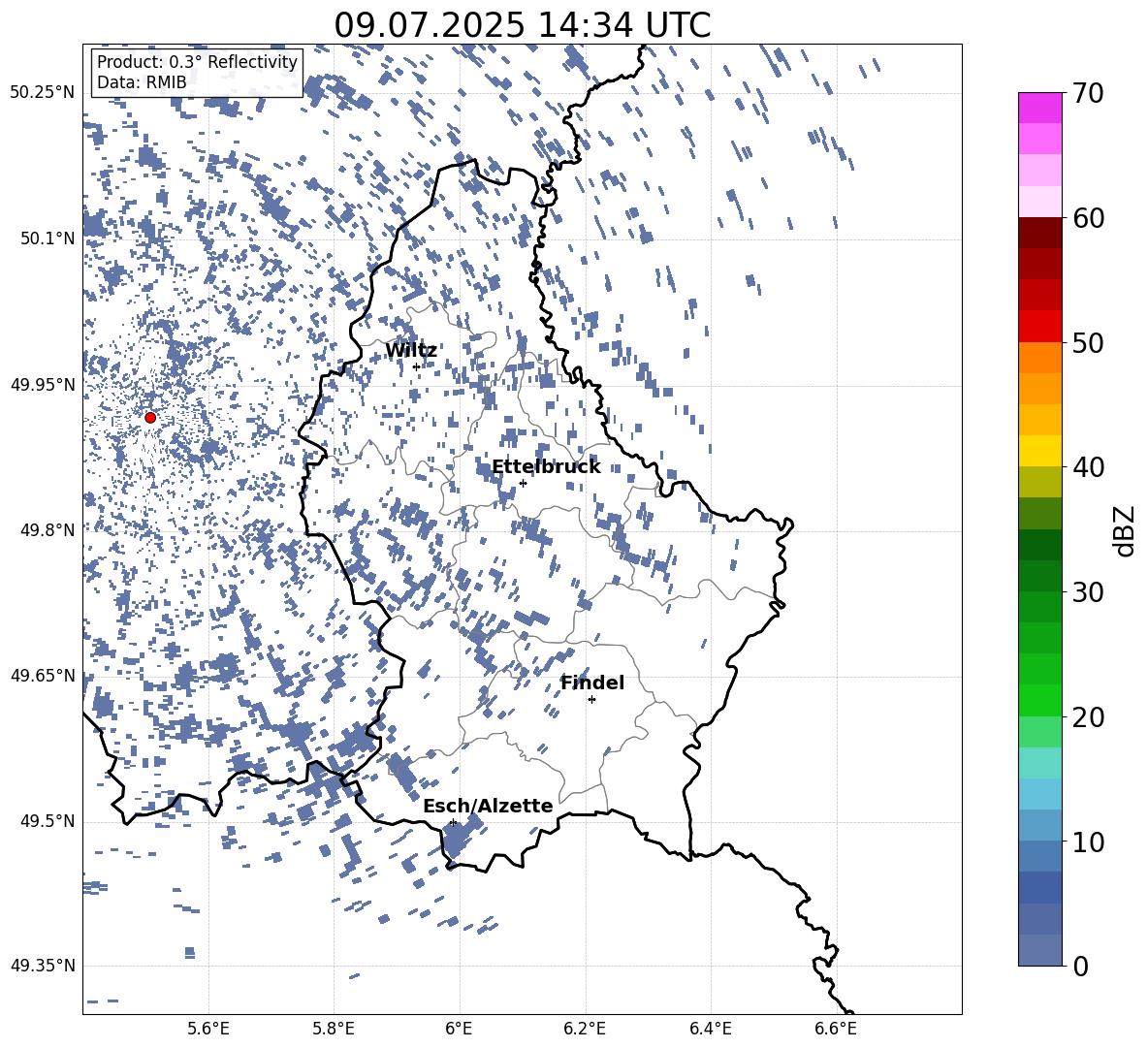Click the dBZ colorbar label
The height and width of the screenshot is (1048, 1148).
[x=1125, y=530]
